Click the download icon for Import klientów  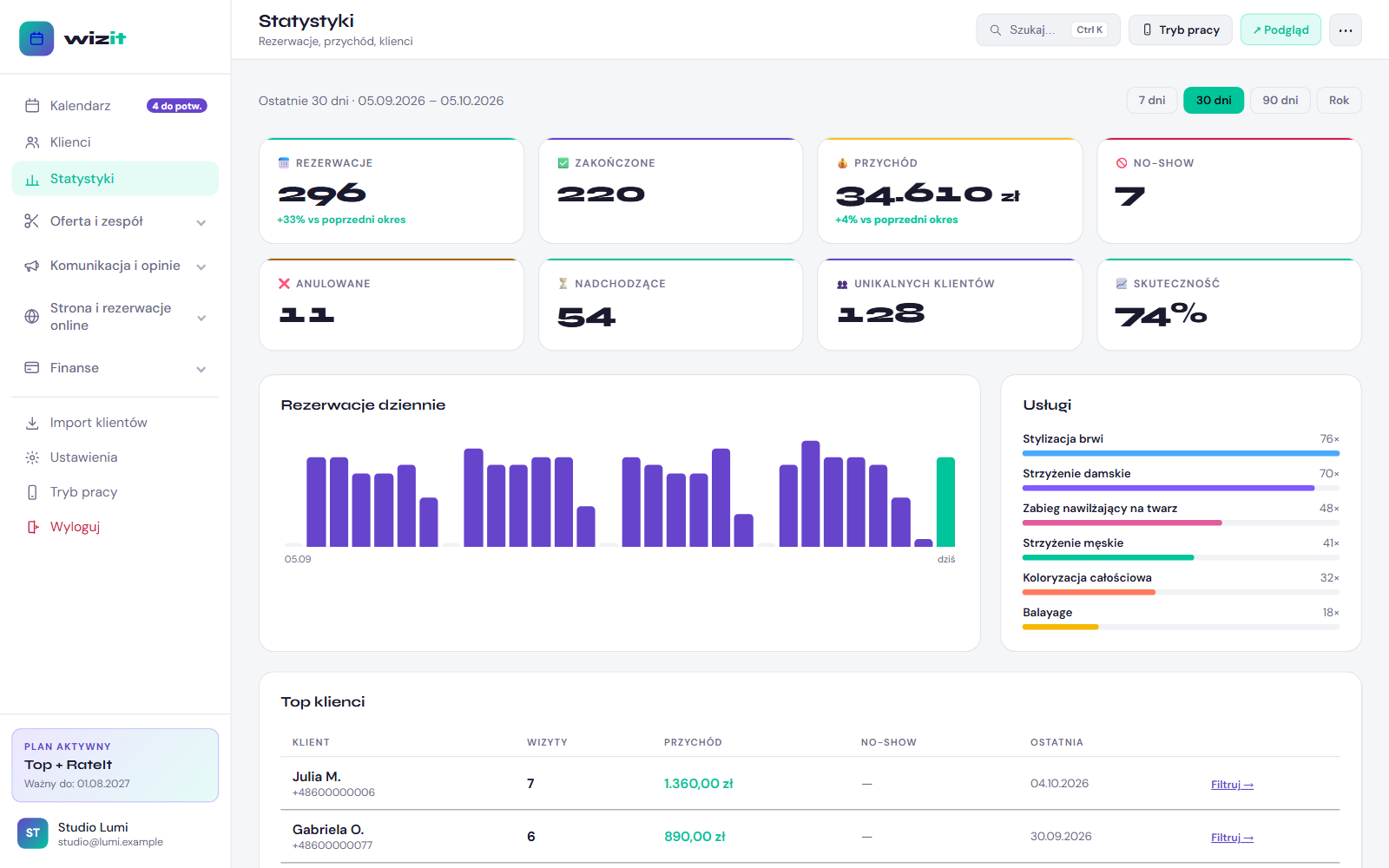pos(32,423)
